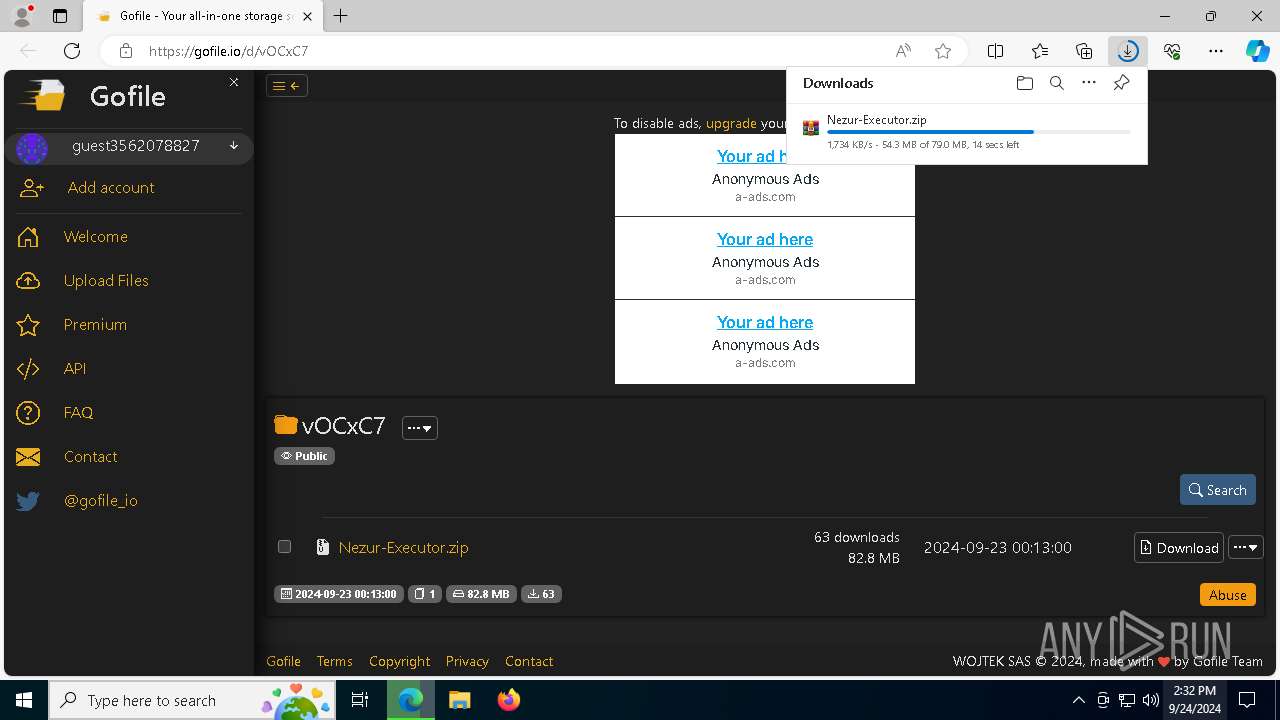The height and width of the screenshot is (720, 1280).
Task: Open vOCxC7 folder options dropdown
Action: point(420,428)
